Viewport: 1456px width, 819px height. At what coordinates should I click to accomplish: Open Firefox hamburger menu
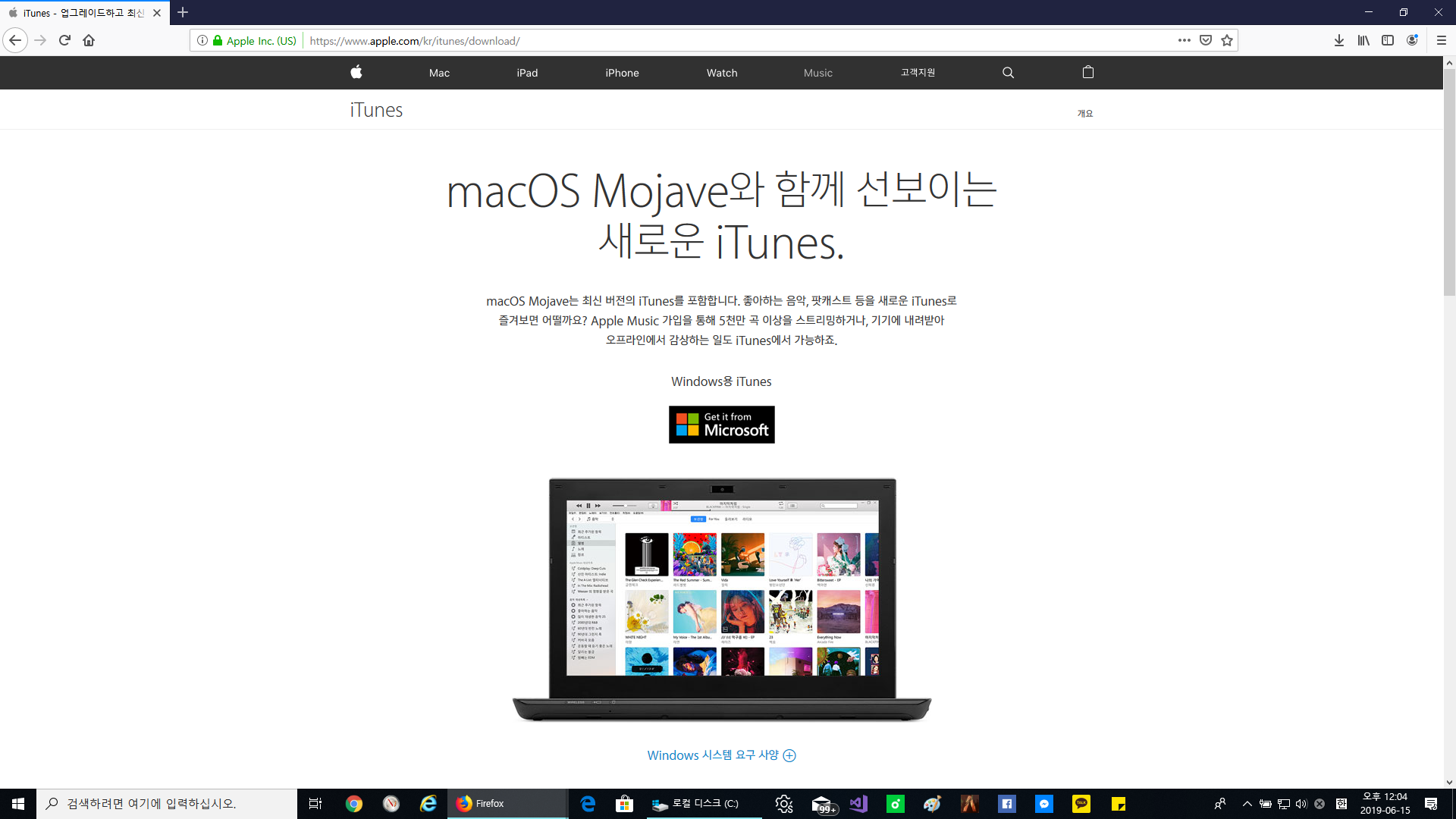tap(1442, 40)
